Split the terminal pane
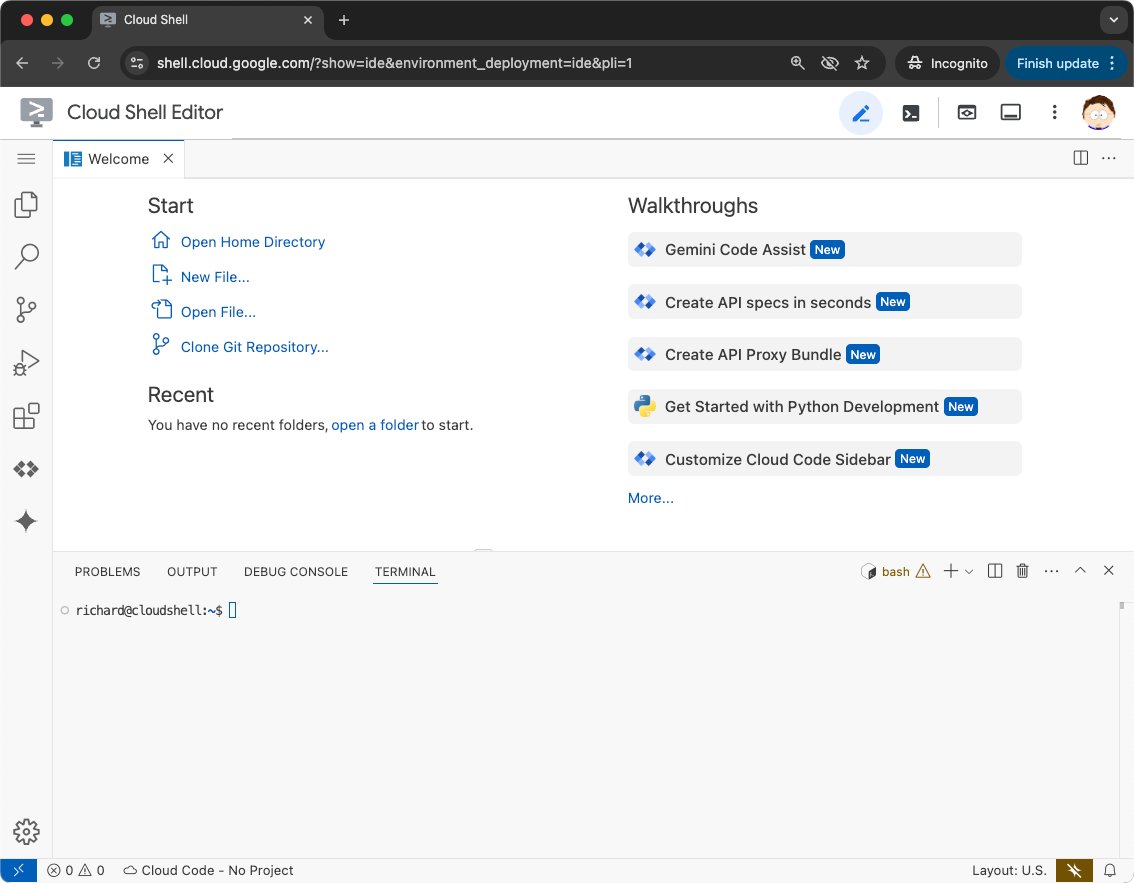 pyautogui.click(x=994, y=571)
